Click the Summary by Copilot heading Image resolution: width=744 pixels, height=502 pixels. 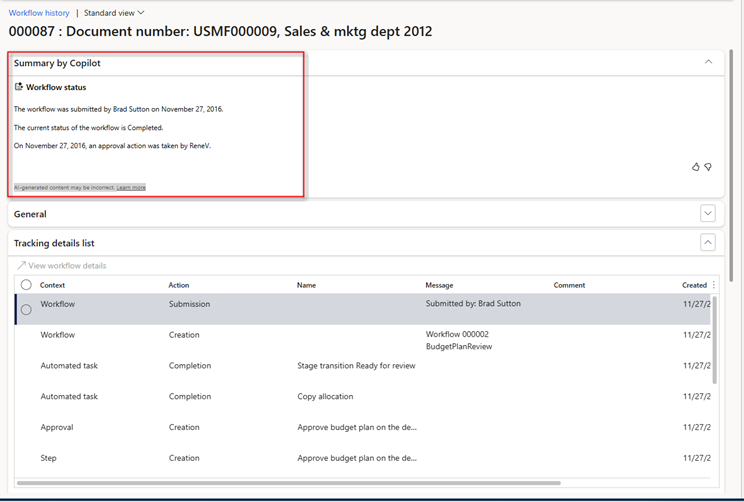click(57, 63)
